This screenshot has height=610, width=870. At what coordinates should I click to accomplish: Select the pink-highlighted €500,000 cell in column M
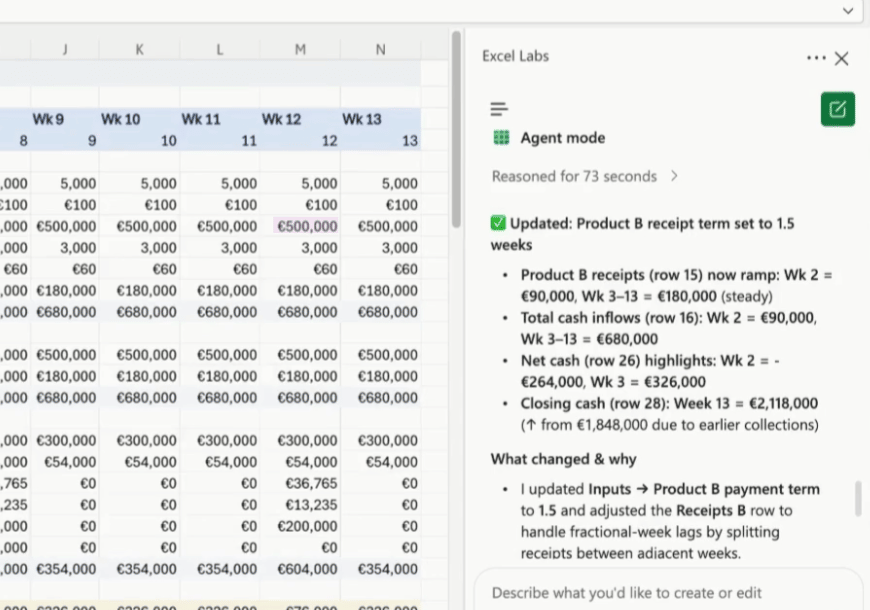click(306, 226)
